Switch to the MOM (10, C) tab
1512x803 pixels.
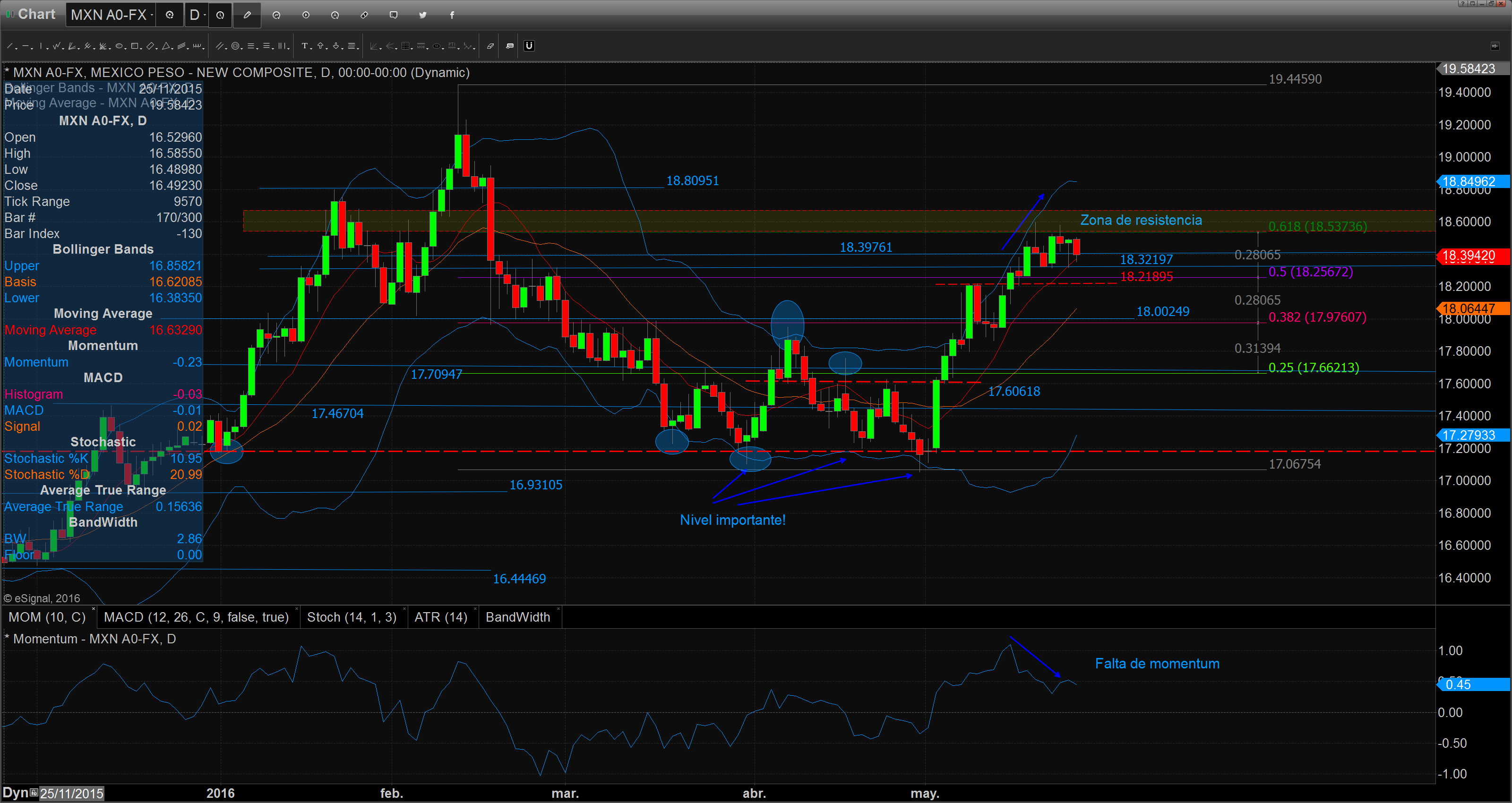47,617
